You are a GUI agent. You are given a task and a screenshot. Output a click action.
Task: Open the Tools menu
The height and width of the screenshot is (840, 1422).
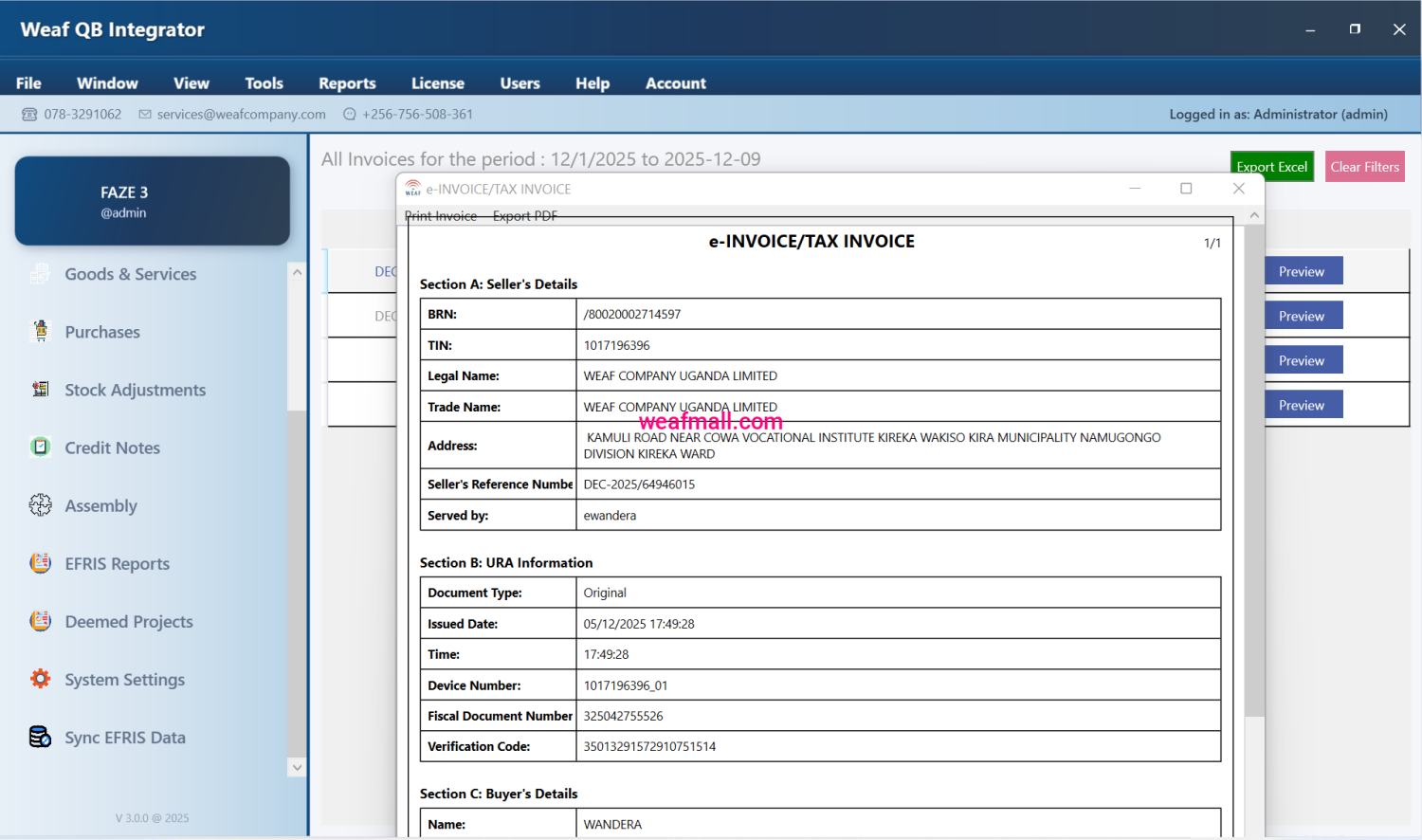264,83
